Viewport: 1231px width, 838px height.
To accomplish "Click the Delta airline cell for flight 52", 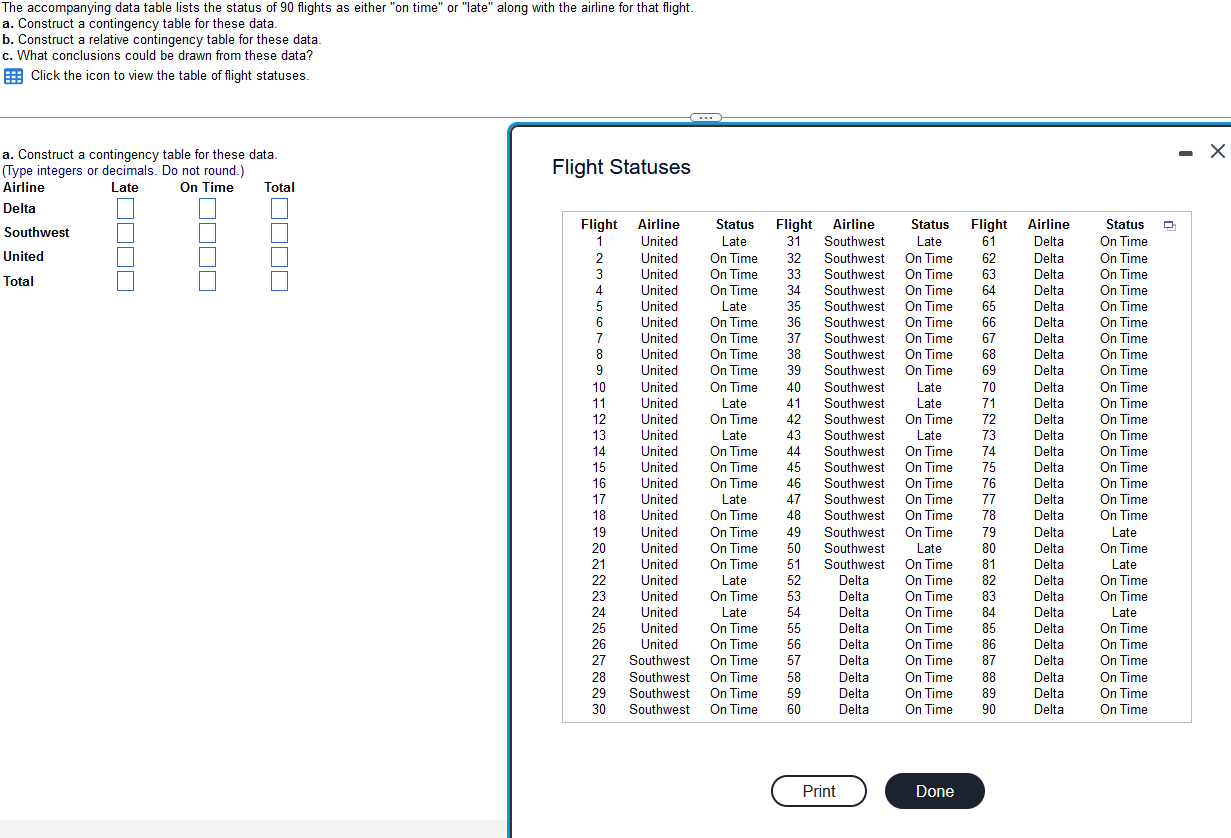I will point(854,580).
